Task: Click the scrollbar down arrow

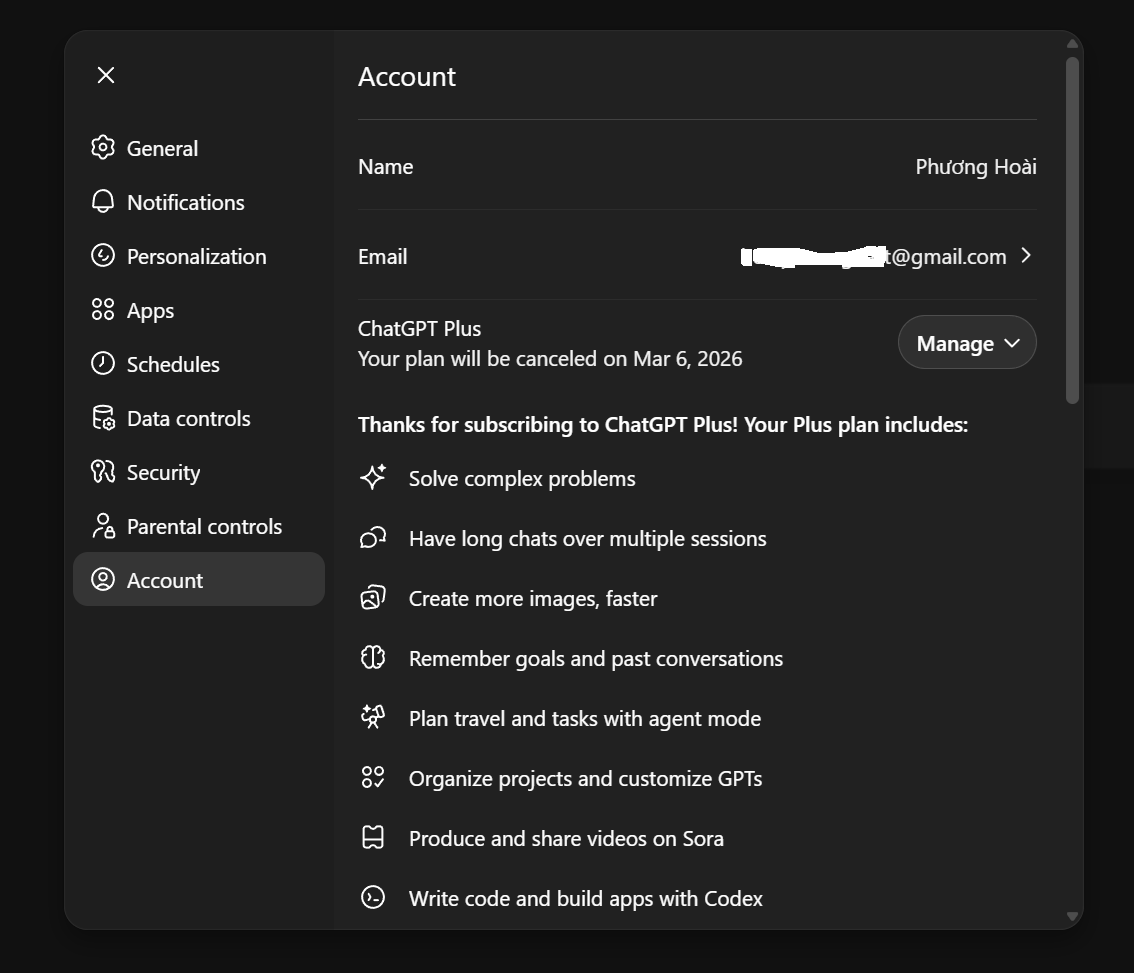Action: pyautogui.click(x=1073, y=916)
